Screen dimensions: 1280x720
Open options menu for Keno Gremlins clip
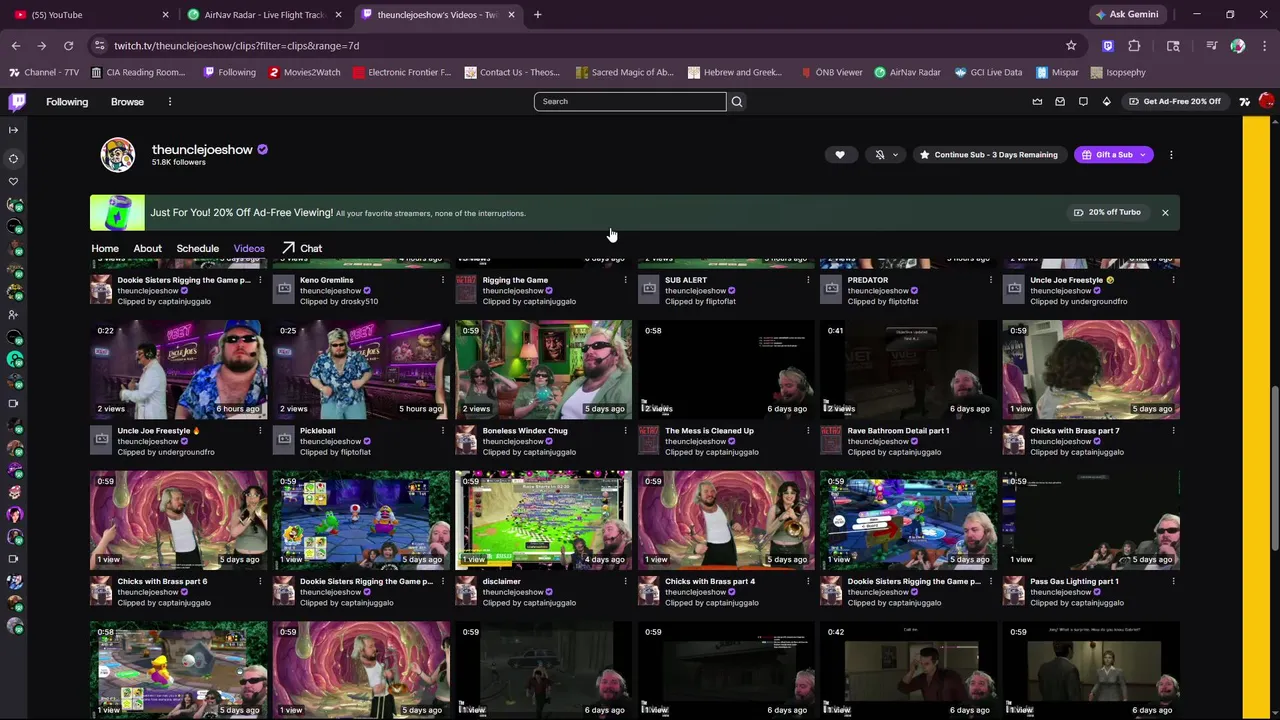443,281
